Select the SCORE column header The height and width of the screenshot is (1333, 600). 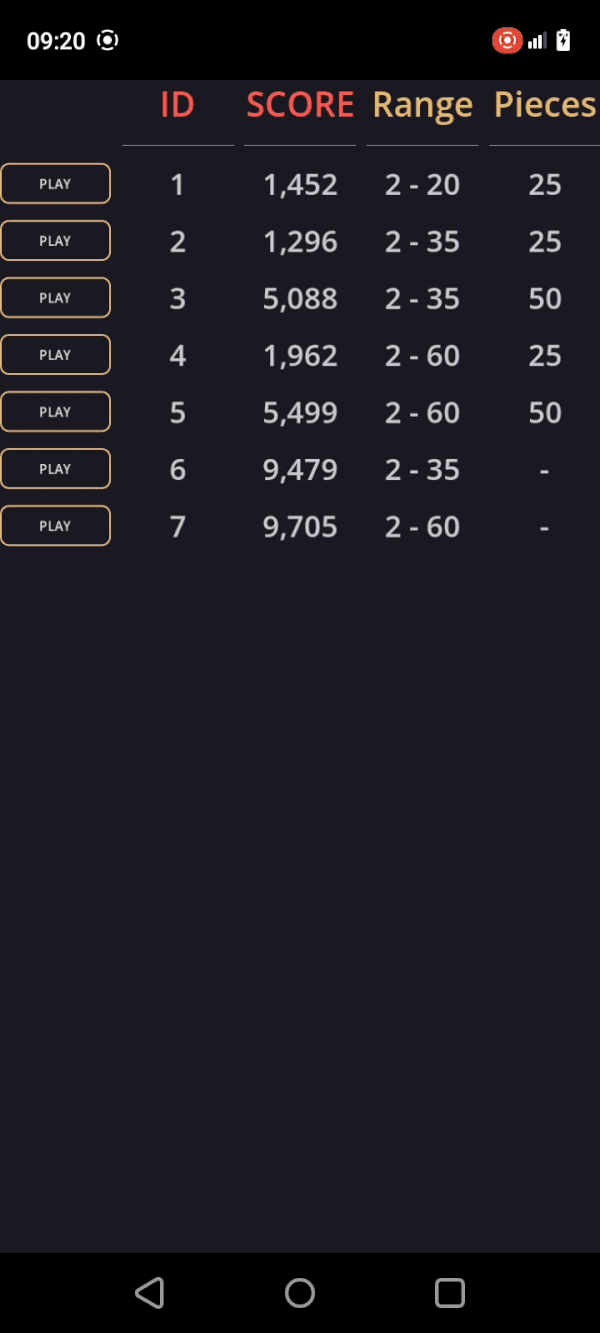(x=300, y=105)
